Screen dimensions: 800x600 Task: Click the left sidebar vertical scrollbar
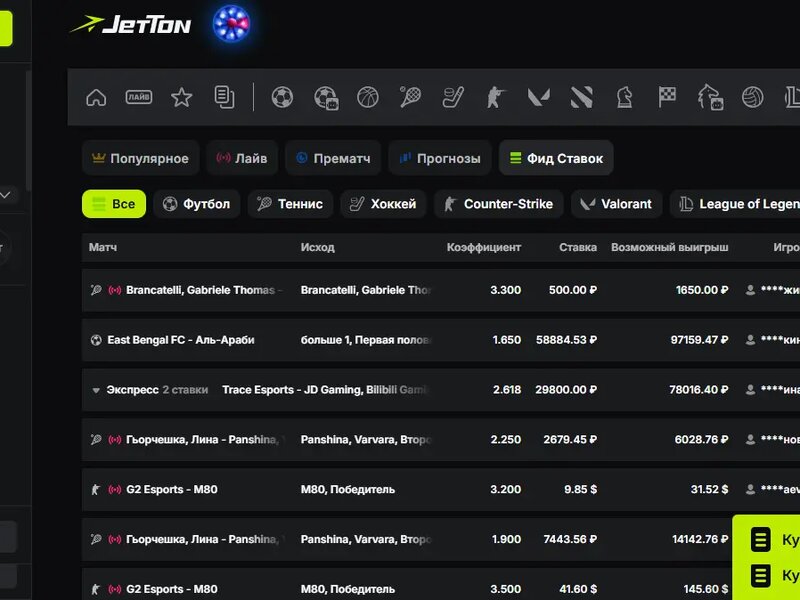[29, 132]
